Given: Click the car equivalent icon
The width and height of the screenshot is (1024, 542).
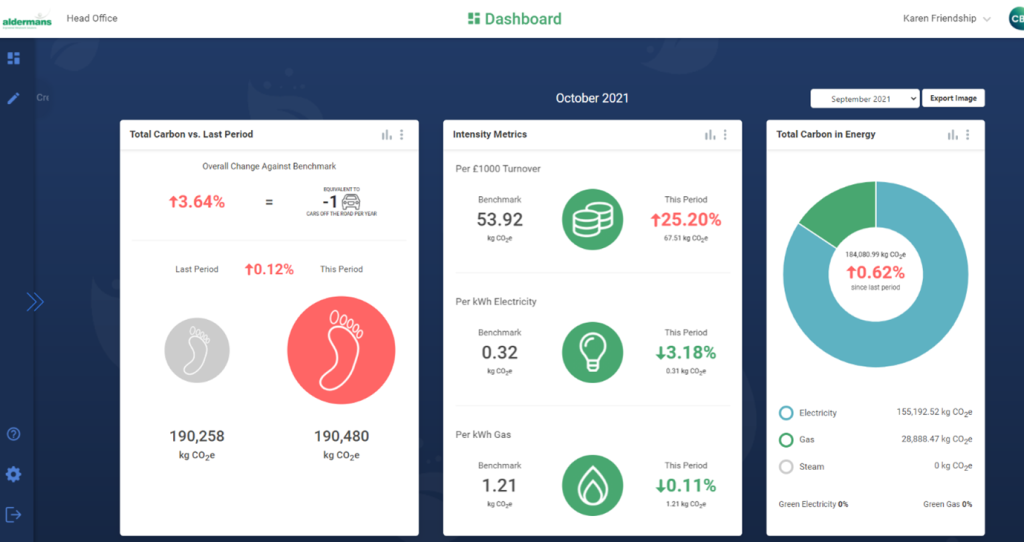Looking at the screenshot, I should (x=351, y=202).
